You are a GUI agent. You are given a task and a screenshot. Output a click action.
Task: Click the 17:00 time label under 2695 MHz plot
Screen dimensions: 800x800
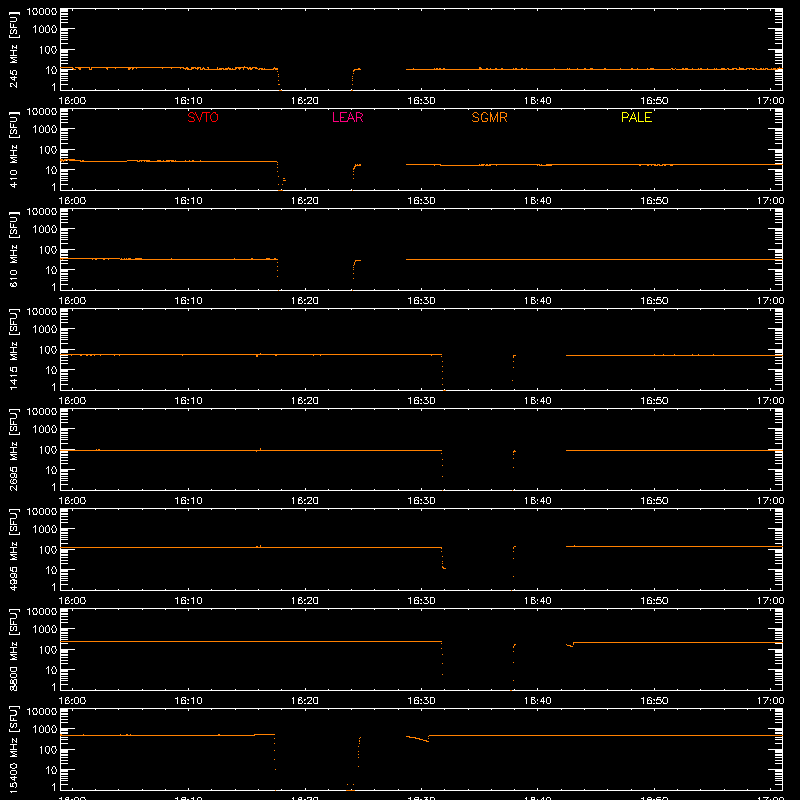(x=770, y=501)
